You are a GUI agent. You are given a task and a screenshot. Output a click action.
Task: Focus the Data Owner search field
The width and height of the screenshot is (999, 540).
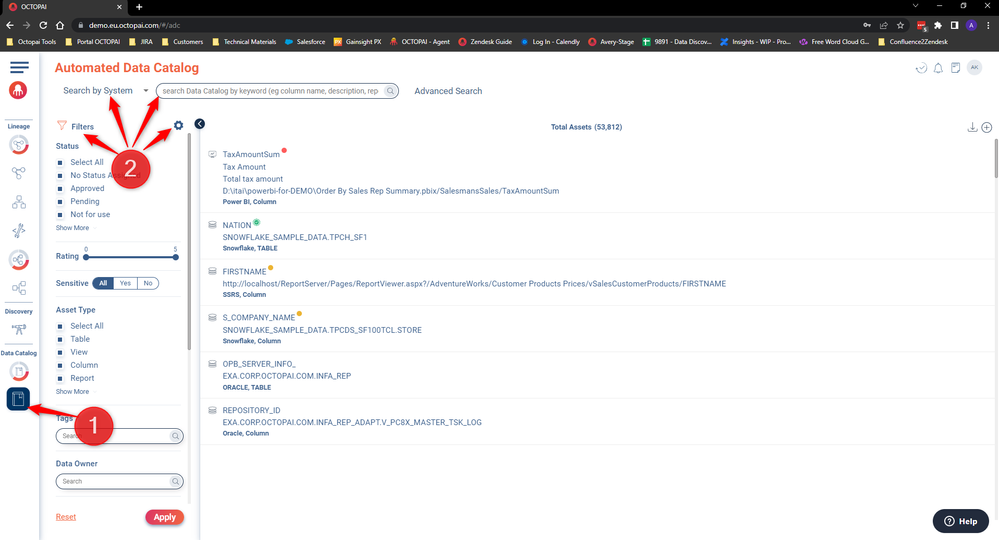point(120,481)
